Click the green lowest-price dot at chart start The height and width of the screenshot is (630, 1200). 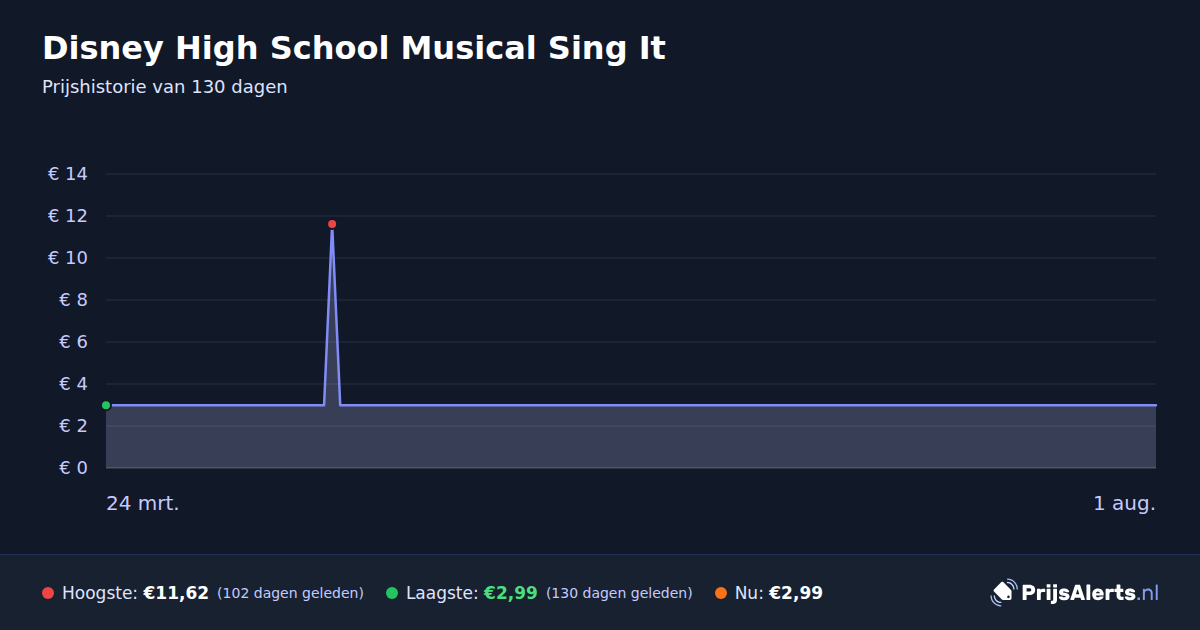point(106,405)
